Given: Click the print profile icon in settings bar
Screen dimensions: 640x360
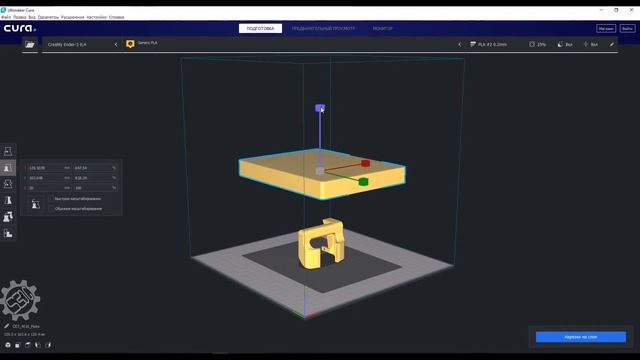Looking at the screenshot, I should pyautogui.click(x=473, y=44).
